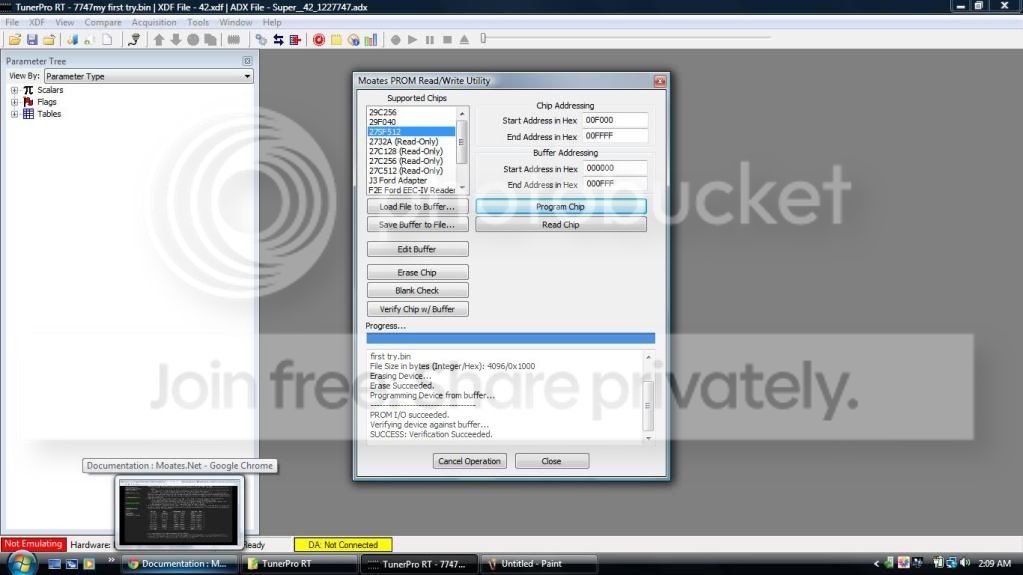
Task: Click the Read Chip button
Action: (561, 225)
